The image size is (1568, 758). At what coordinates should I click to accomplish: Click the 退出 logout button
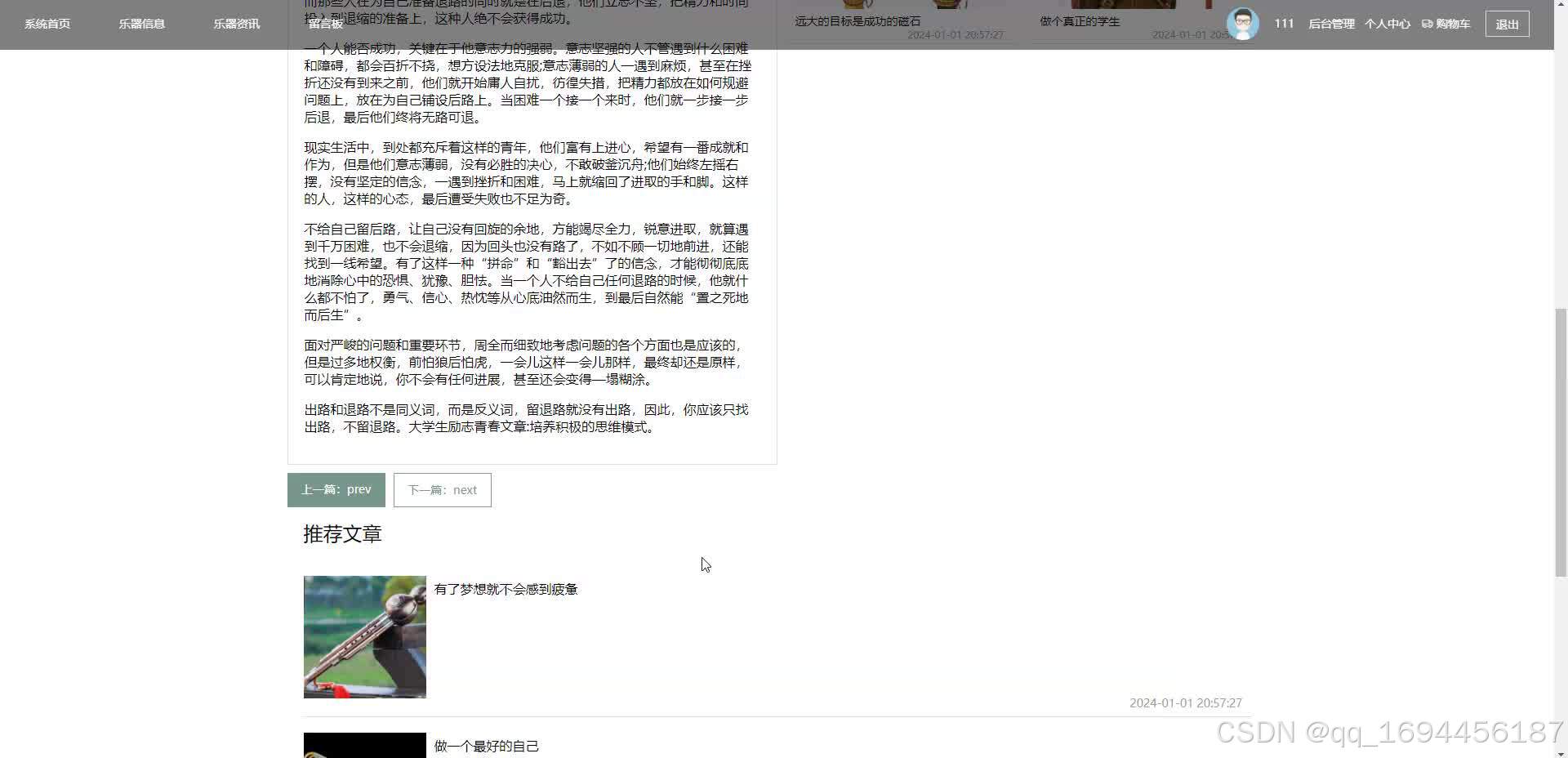(x=1507, y=24)
